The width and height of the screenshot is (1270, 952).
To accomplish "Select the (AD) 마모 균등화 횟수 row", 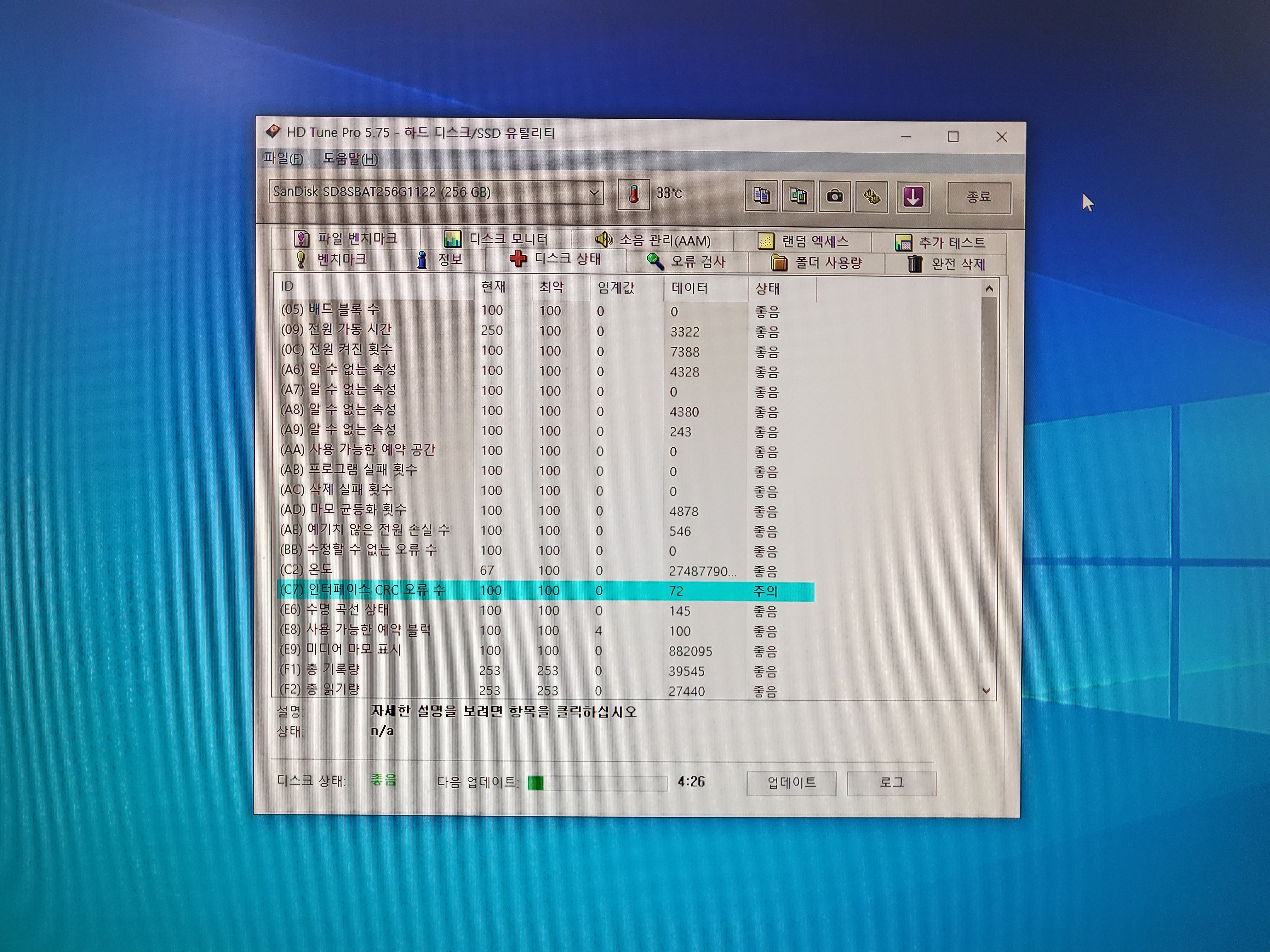I will pyautogui.click(x=546, y=510).
